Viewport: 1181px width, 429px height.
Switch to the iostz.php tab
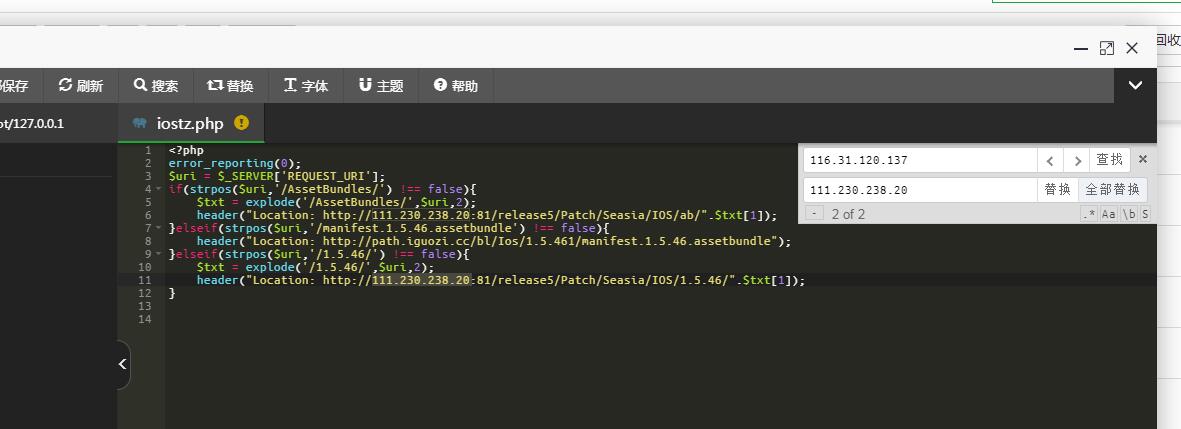pyautogui.click(x=189, y=123)
